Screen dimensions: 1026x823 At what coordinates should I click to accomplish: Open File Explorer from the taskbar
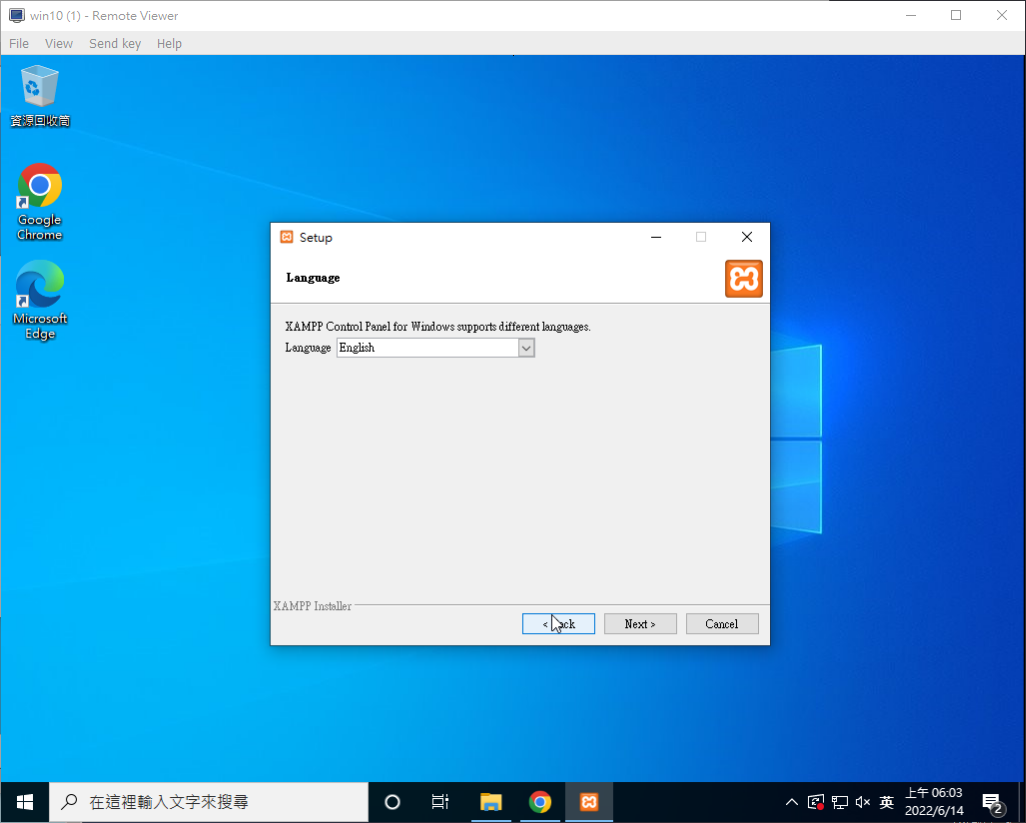[490, 802]
